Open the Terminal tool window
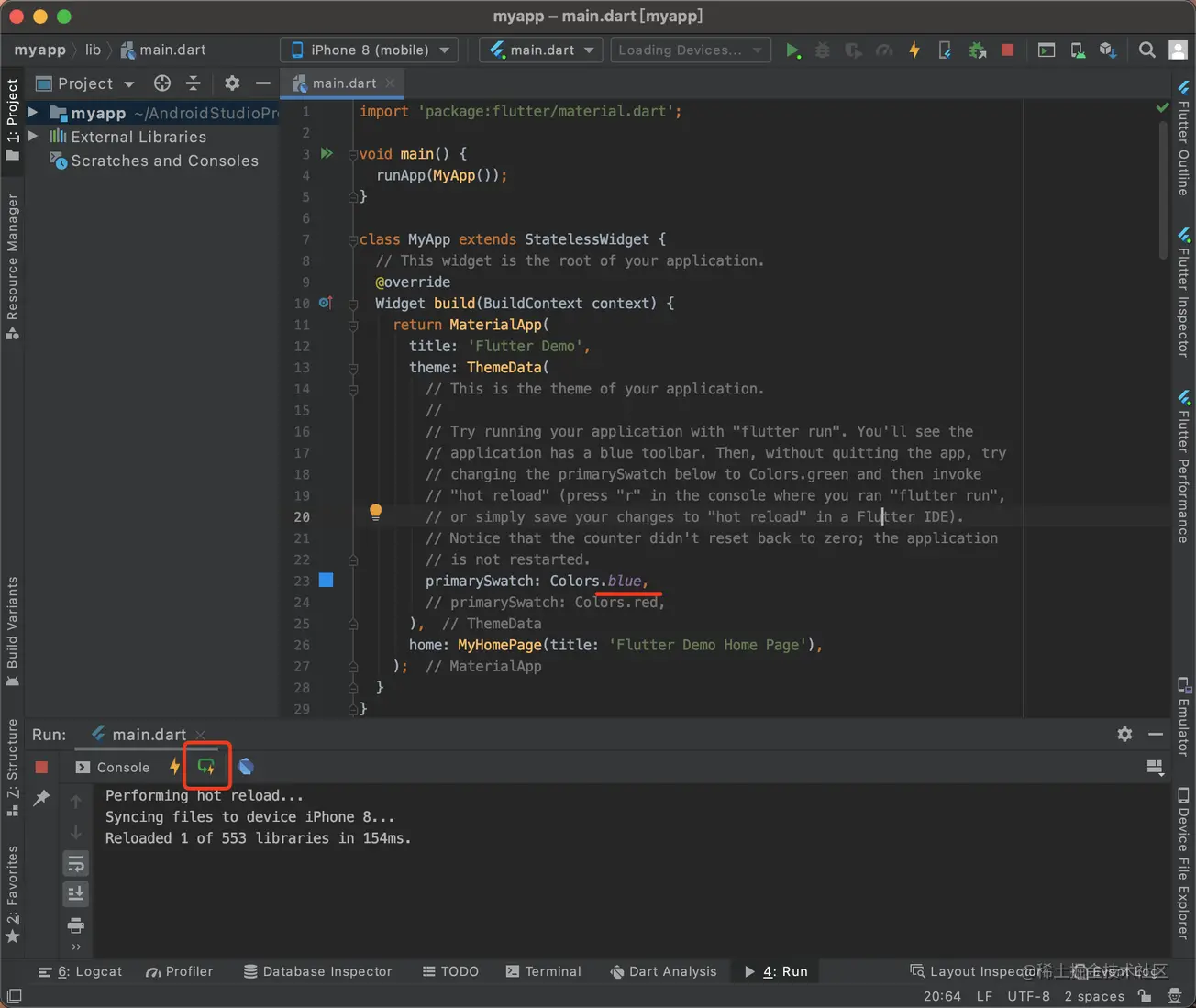The width and height of the screenshot is (1196, 1008). [544, 971]
